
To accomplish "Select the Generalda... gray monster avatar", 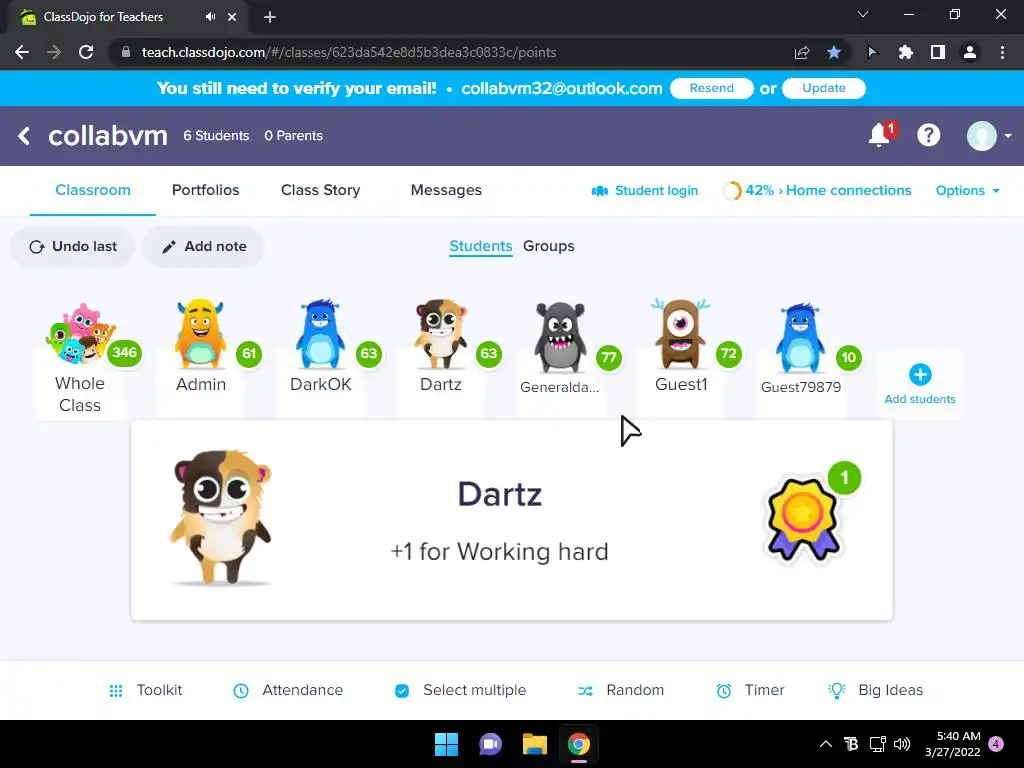I will pos(560,337).
